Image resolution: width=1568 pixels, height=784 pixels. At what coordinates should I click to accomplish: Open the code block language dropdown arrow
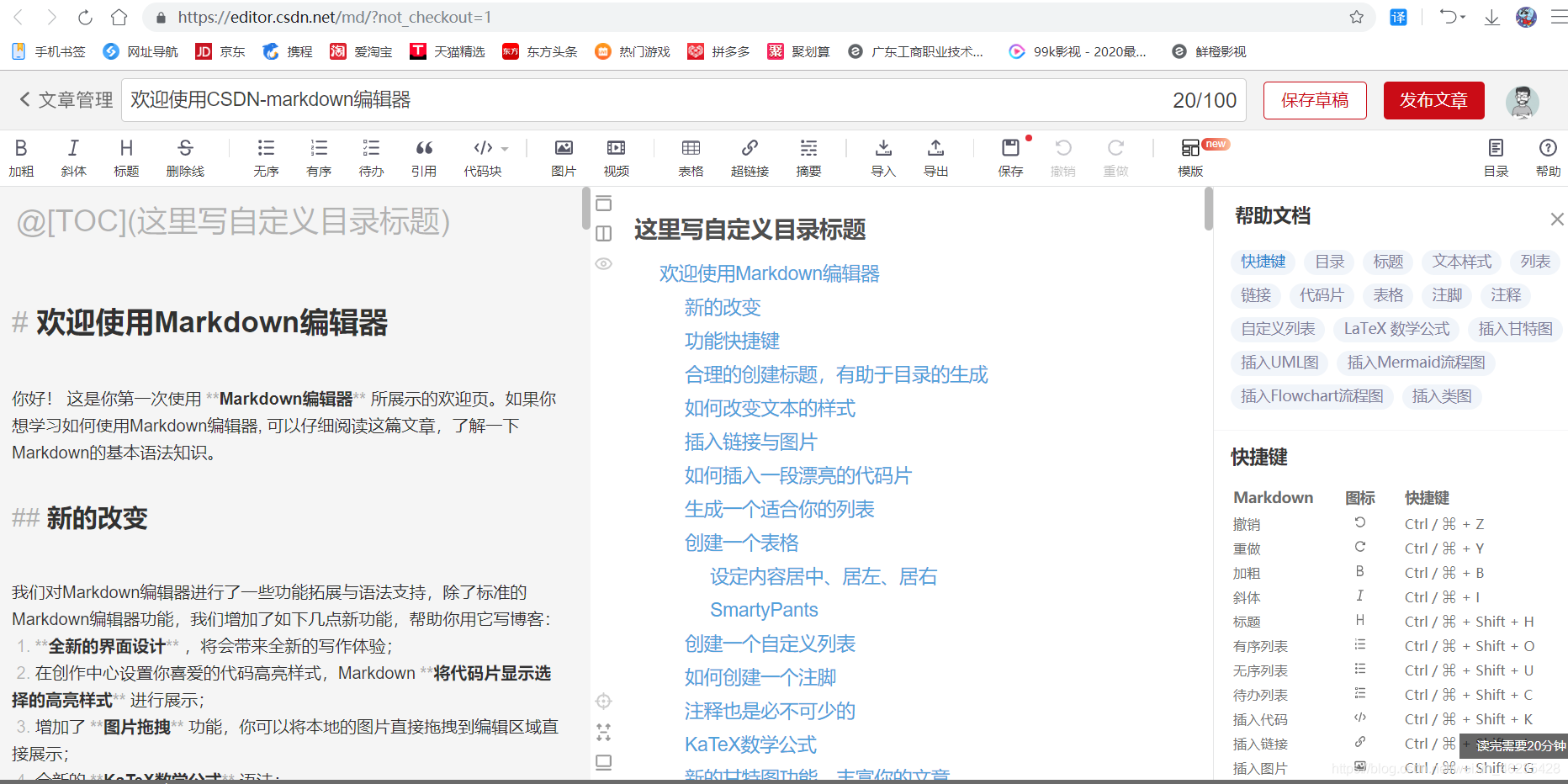point(506,149)
